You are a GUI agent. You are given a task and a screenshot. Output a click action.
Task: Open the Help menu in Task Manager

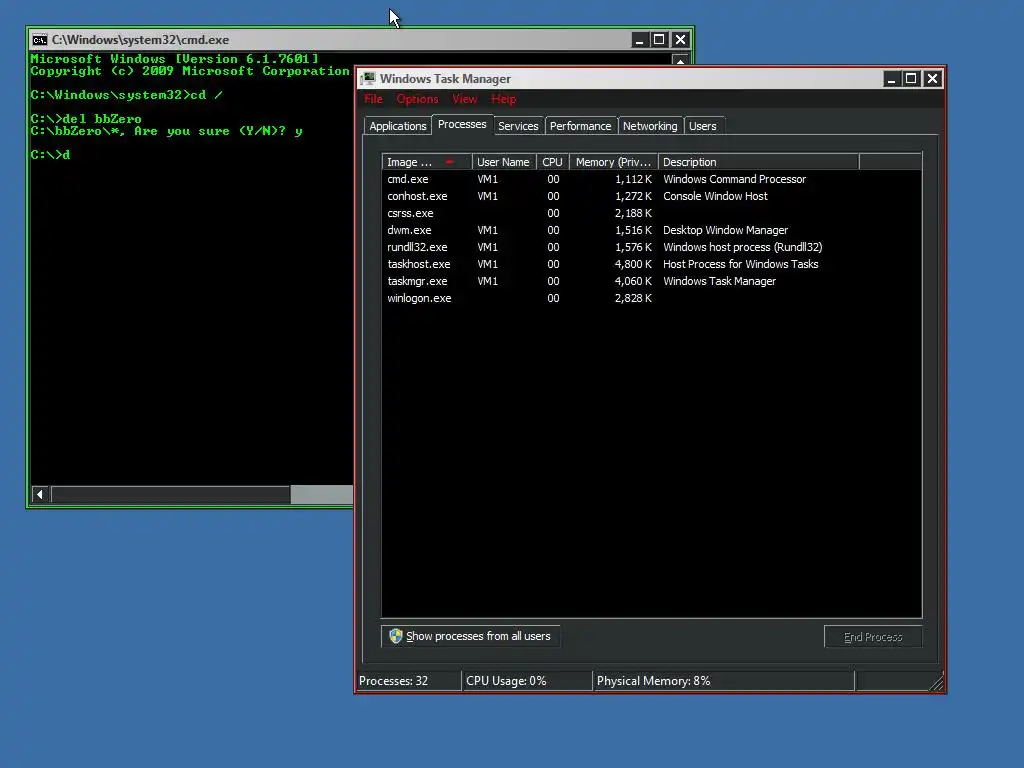pos(504,99)
